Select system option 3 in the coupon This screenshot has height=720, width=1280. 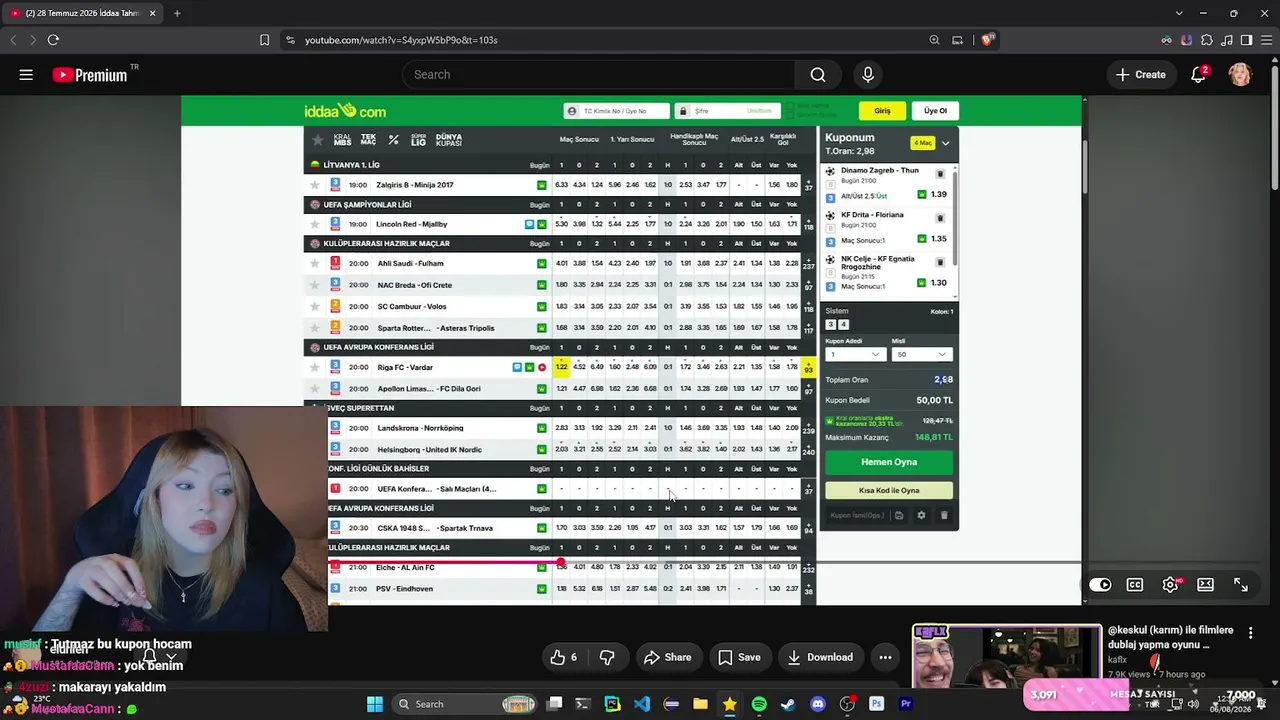pyautogui.click(x=831, y=325)
